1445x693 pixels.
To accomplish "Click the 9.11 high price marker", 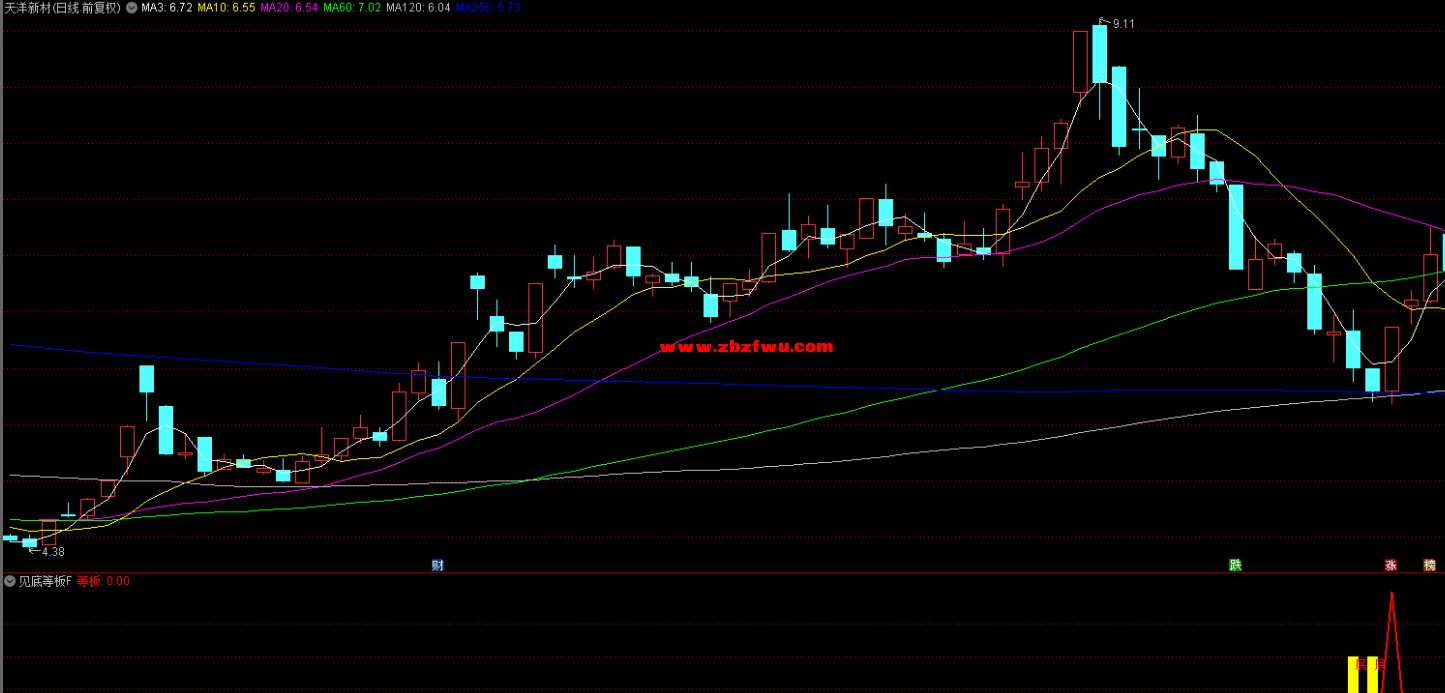I will pos(1122,23).
